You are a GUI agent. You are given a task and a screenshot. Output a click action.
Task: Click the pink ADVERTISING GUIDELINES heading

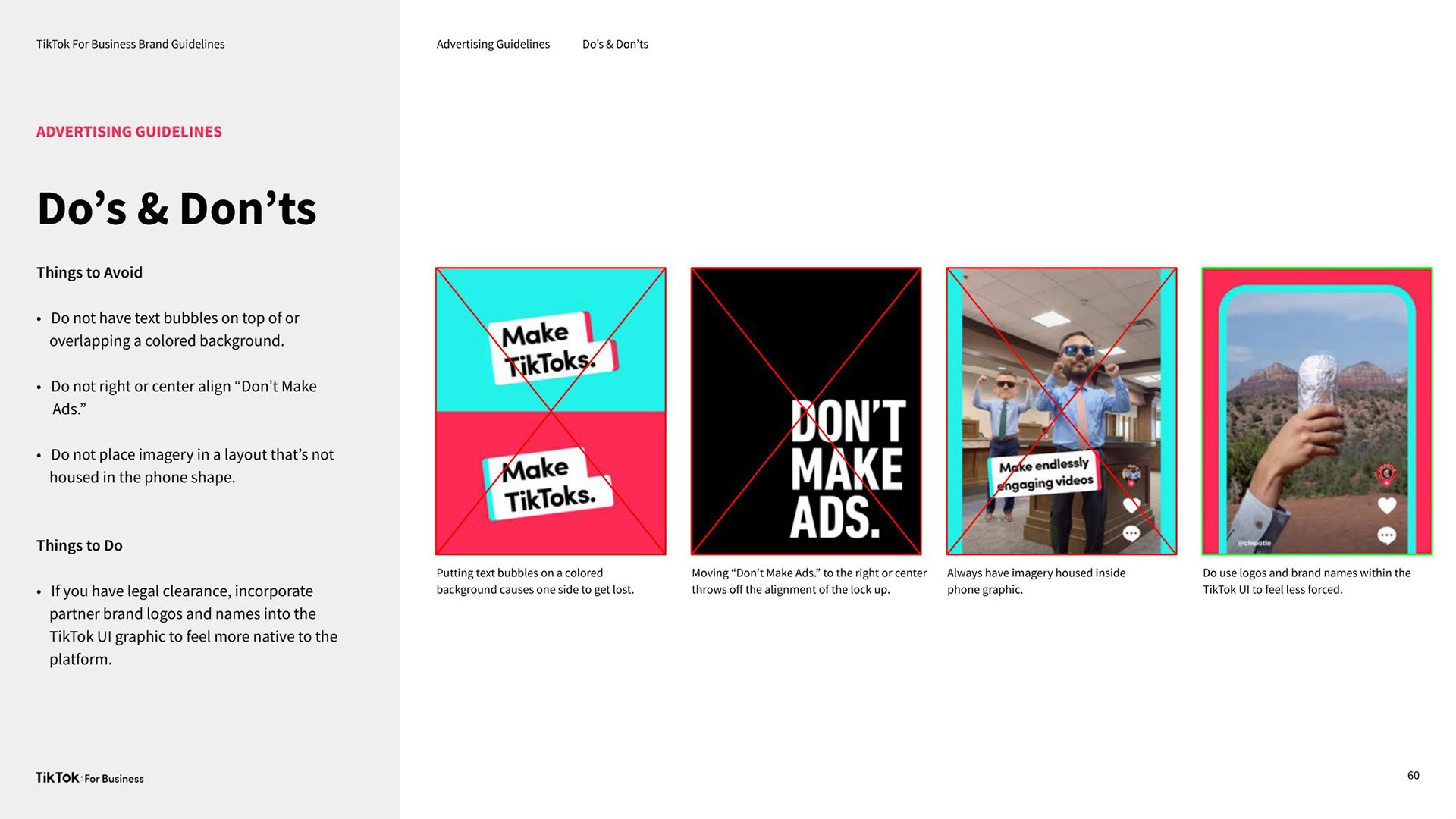(129, 132)
